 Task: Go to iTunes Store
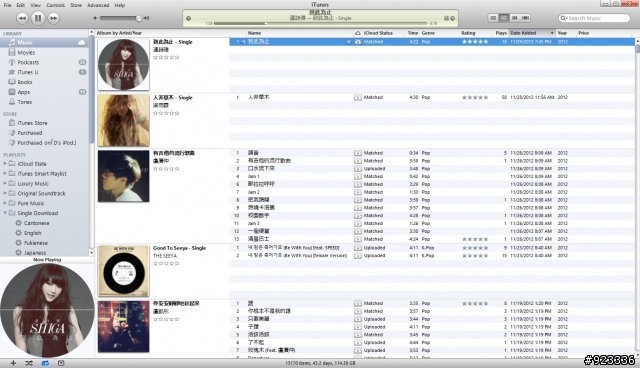coord(44,123)
